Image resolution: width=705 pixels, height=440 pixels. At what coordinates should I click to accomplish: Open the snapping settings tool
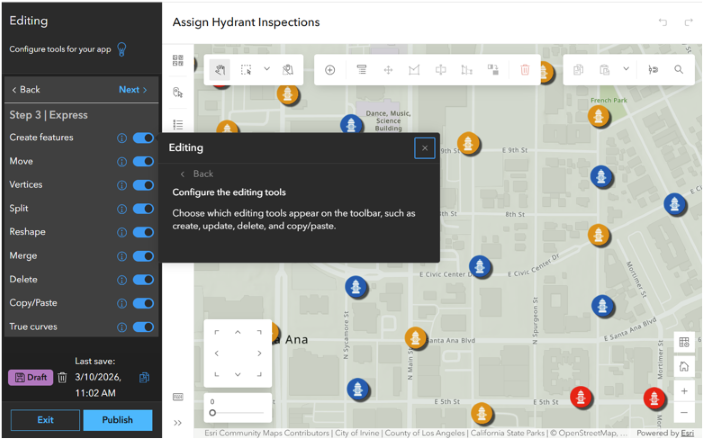click(653, 70)
